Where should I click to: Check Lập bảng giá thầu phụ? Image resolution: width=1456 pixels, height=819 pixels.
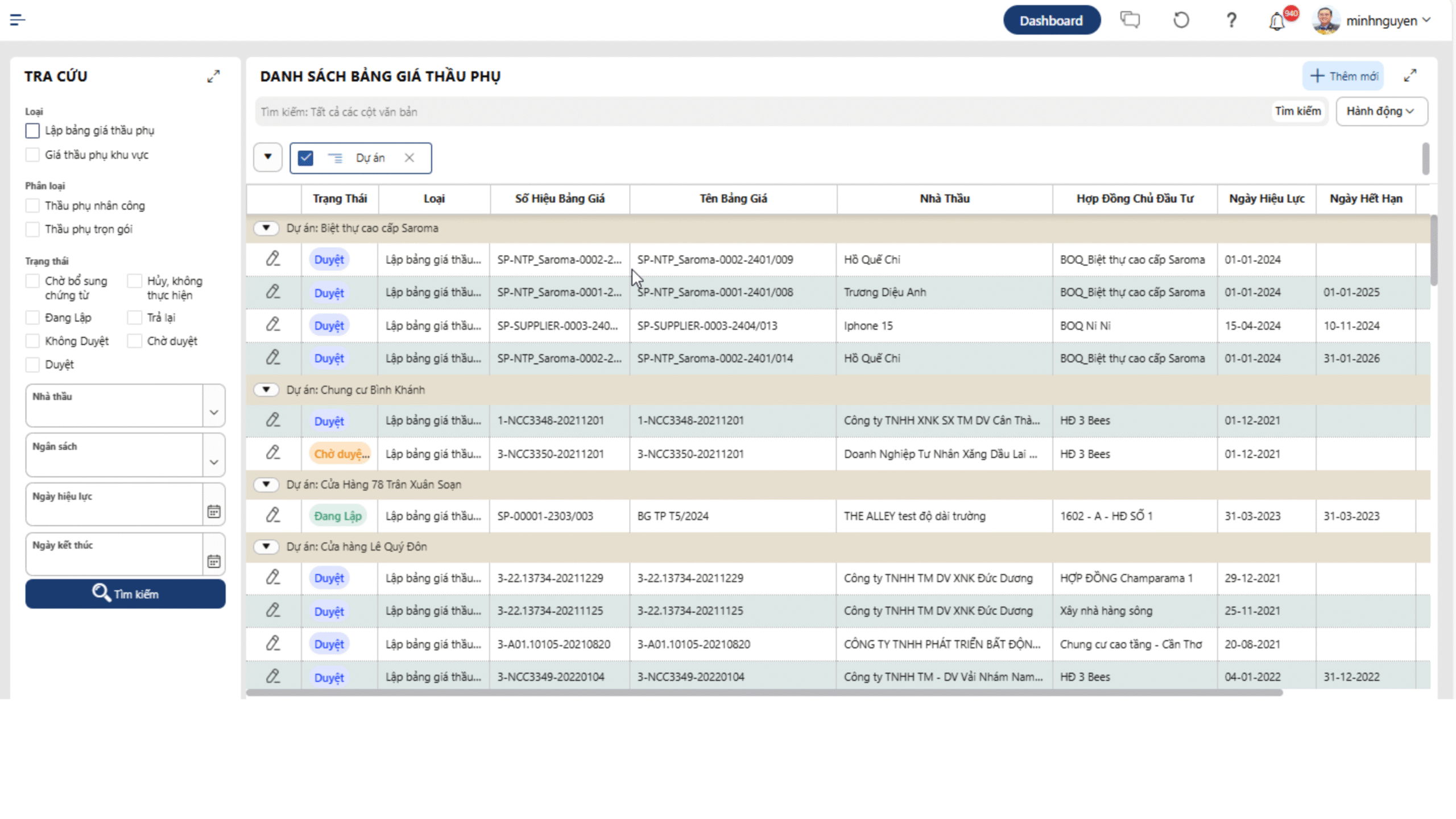pyautogui.click(x=32, y=131)
